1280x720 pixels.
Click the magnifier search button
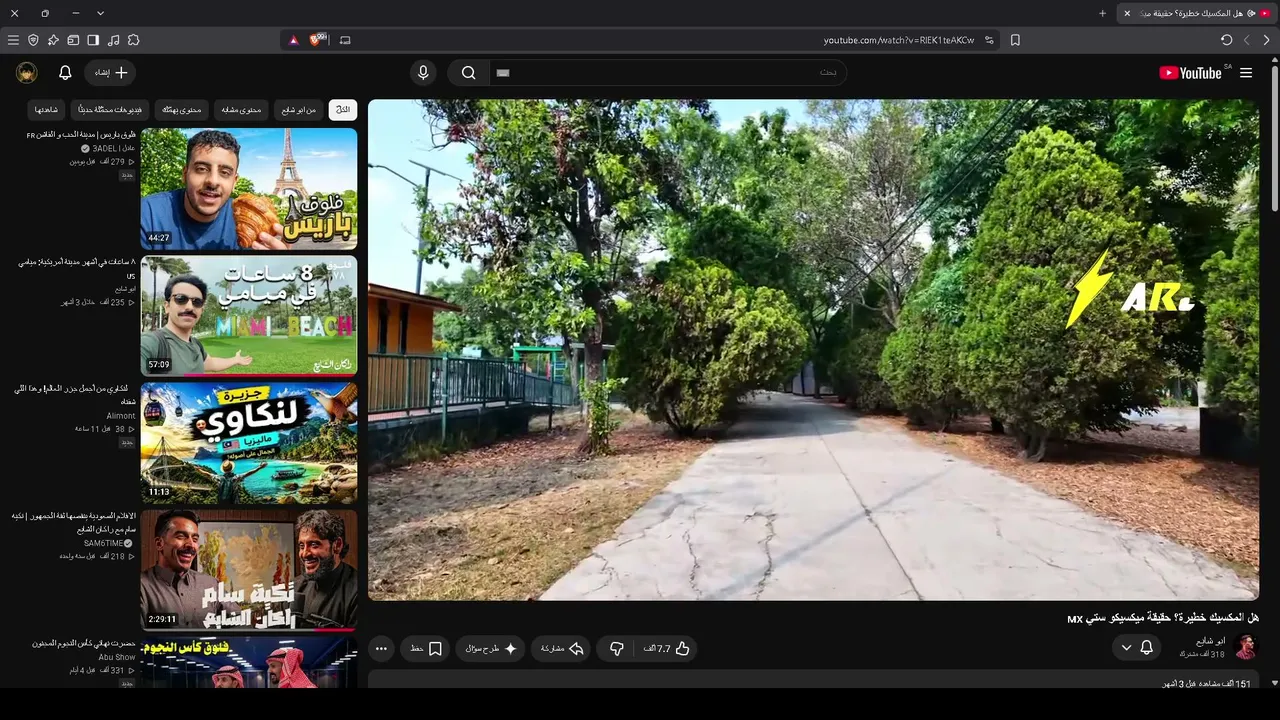(468, 73)
